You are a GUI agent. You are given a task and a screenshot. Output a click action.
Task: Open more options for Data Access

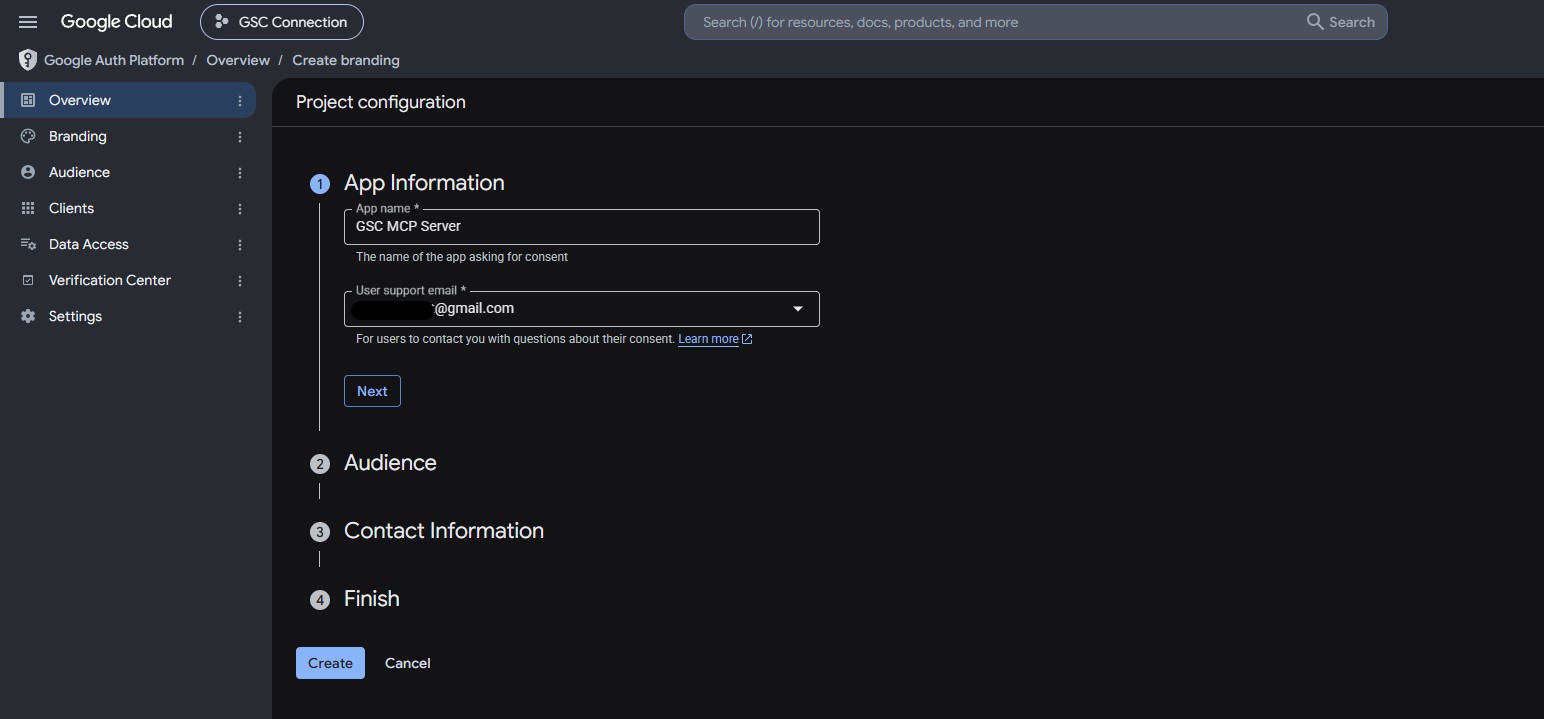pyautogui.click(x=240, y=245)
